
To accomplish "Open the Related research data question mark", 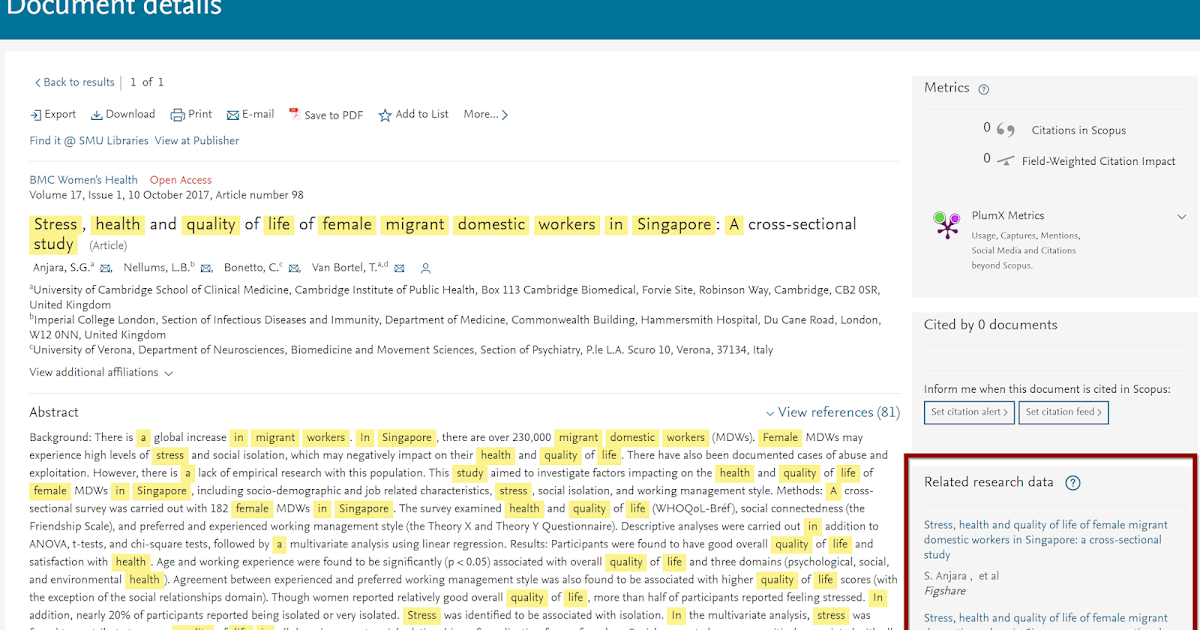I will [1073, 483].
